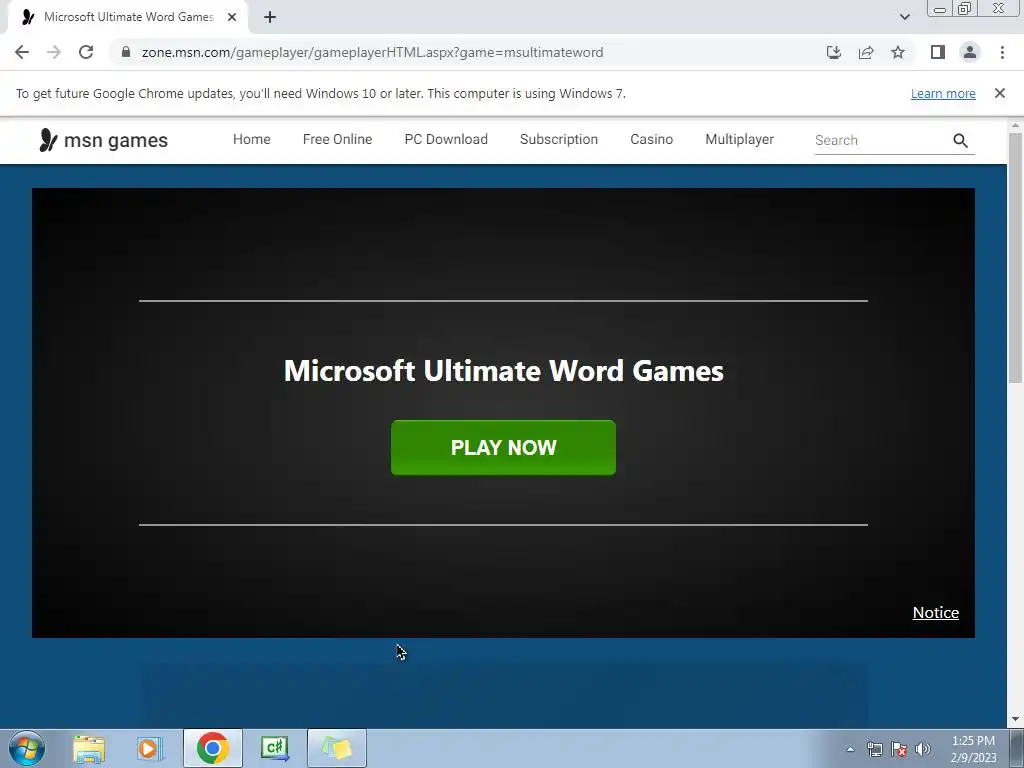
Task: Close the Microsoft Ultimate Word Games tab
Action: [x=232, y=18]
